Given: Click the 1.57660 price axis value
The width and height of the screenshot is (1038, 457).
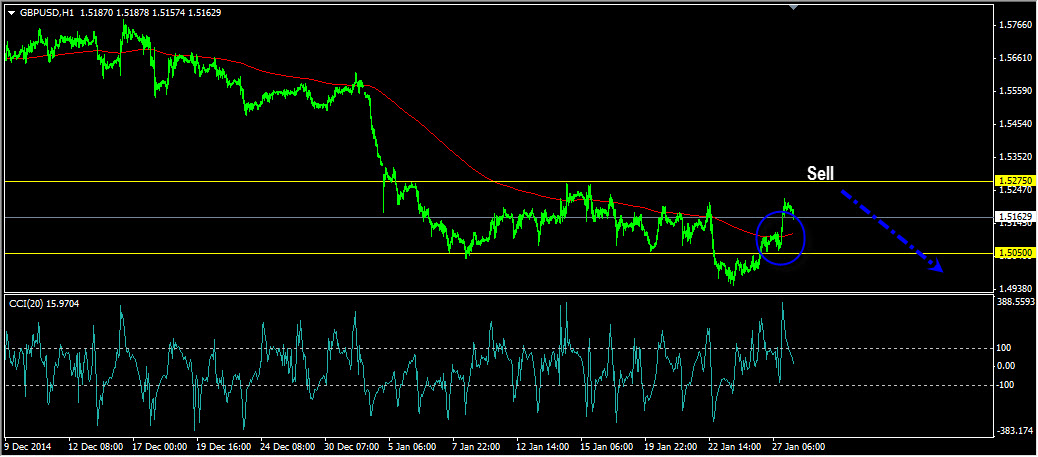Looking at the screenshot, I should [1017, 25].
